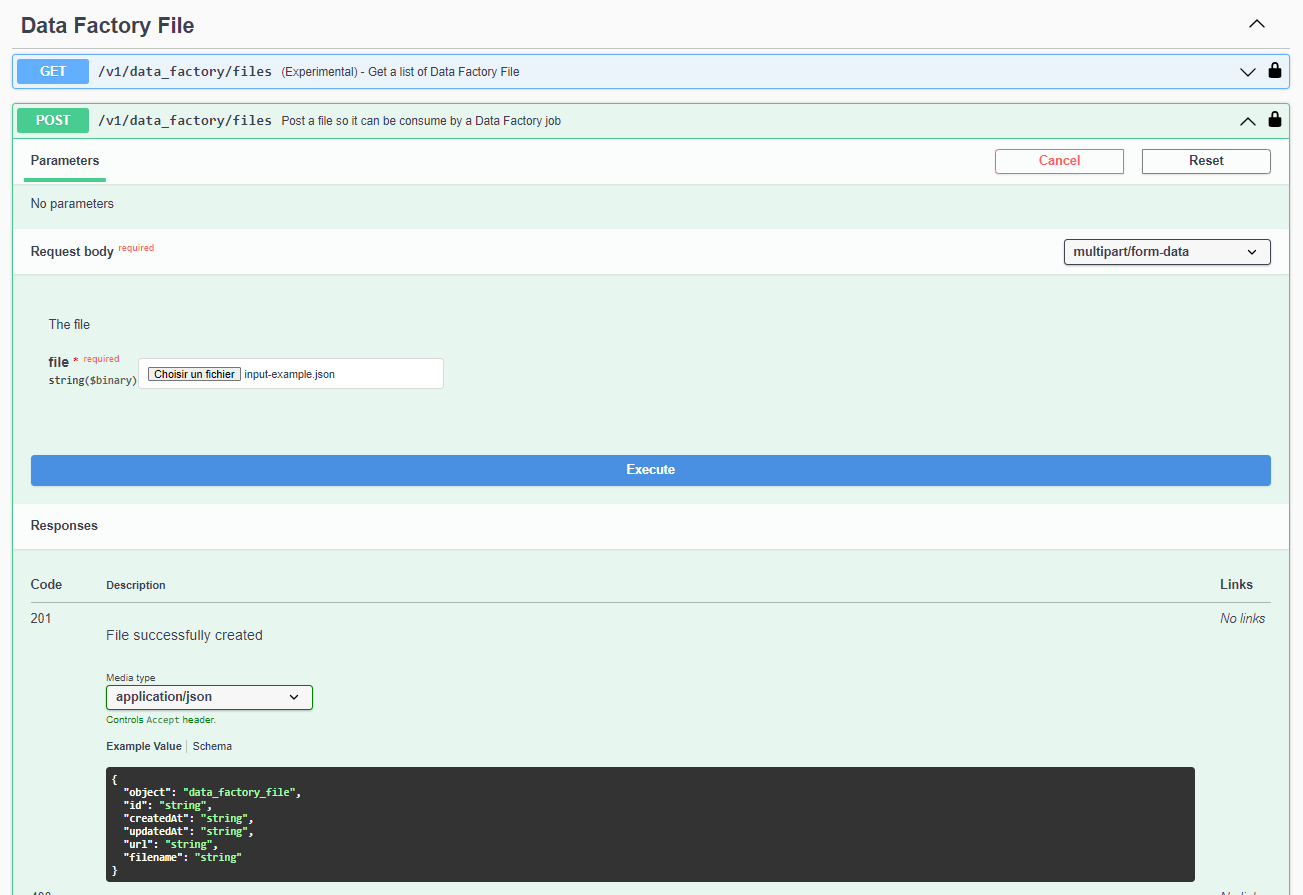Viewport: 1303px width, 895px height.
Task: Collapse the Data Factory File section chevron
Action: [x=1257, y=24]
